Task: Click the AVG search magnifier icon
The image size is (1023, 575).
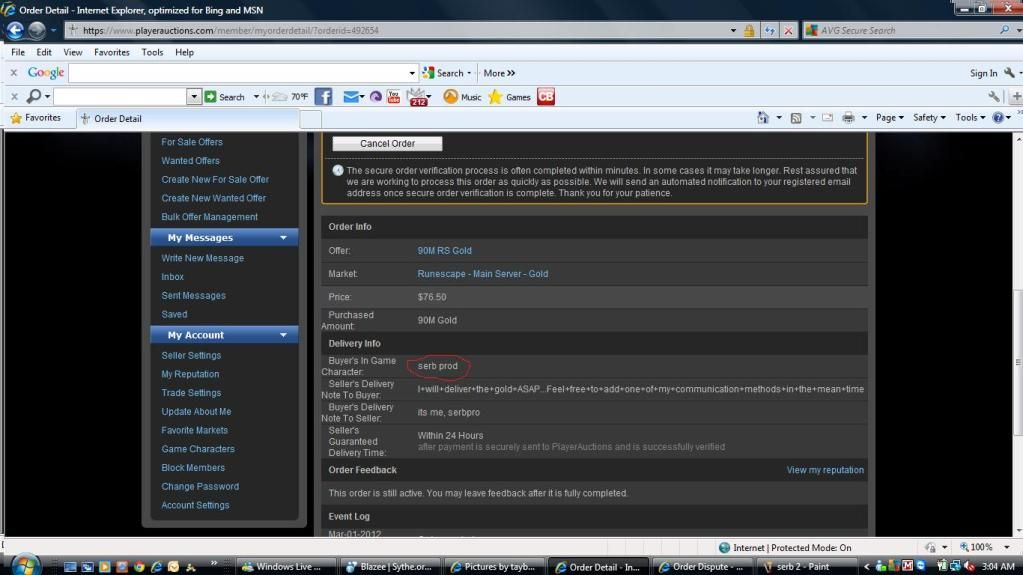Action: (x=1004, y=30)
